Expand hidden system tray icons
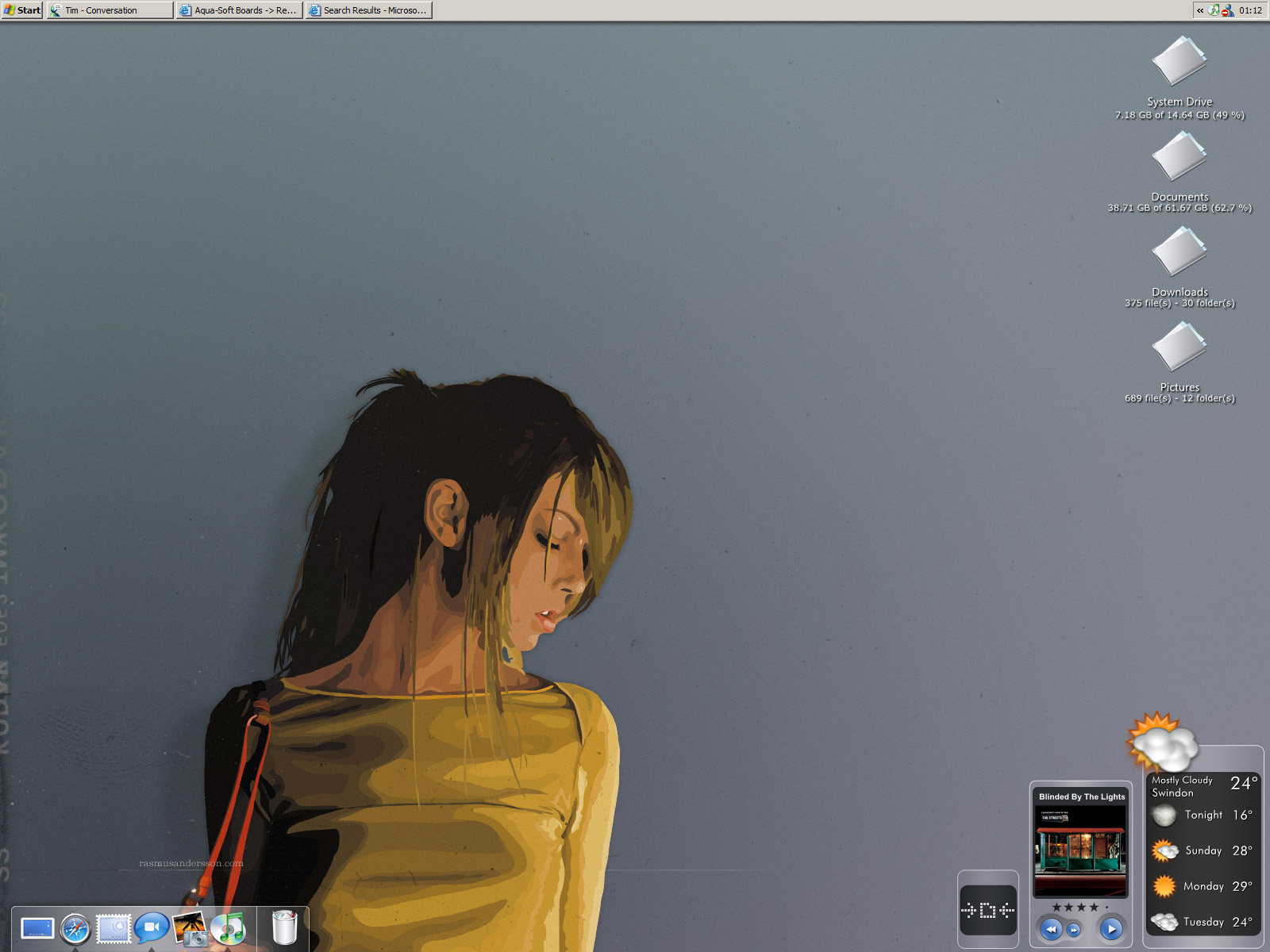The image size is (1270, 952). (x=1200, y=10)
